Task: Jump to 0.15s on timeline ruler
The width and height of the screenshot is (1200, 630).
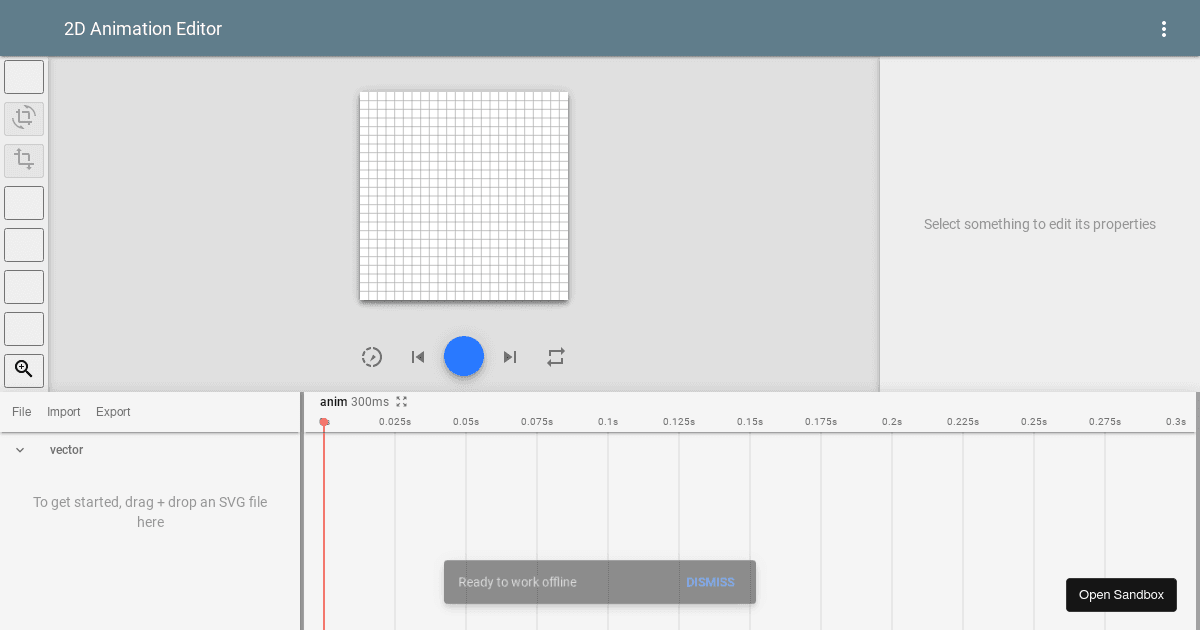Action: [750, 422]
